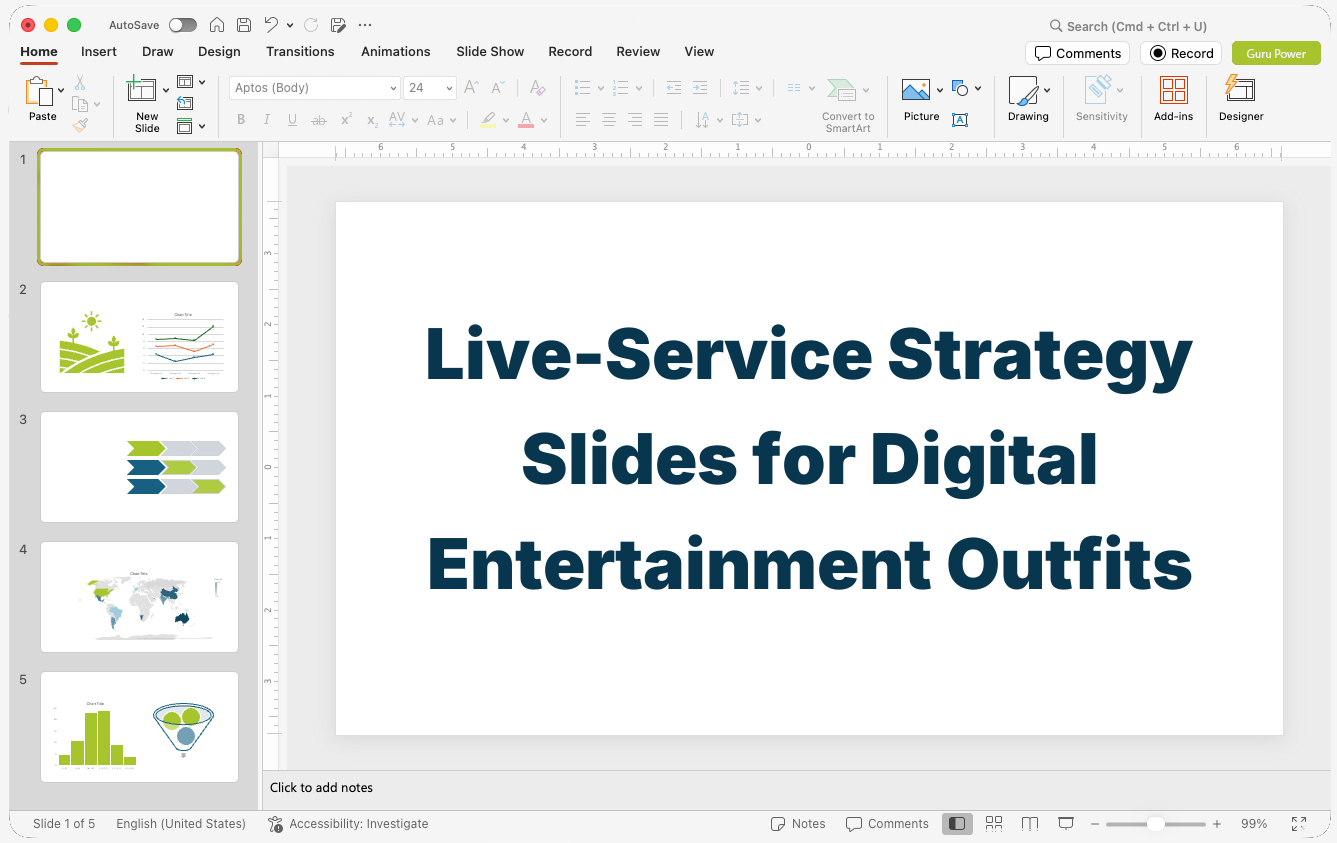Open the Designer pane
The height and width of the screenshot is (843, 1337).
(x=1241, y=99)
